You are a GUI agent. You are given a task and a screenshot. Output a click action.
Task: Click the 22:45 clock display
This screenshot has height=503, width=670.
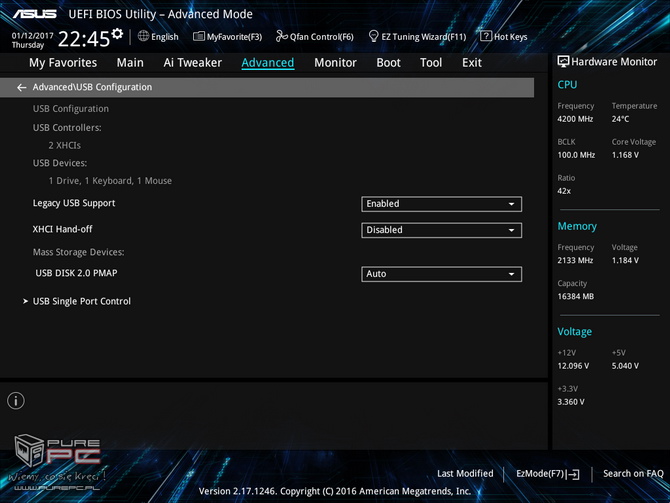84,39
